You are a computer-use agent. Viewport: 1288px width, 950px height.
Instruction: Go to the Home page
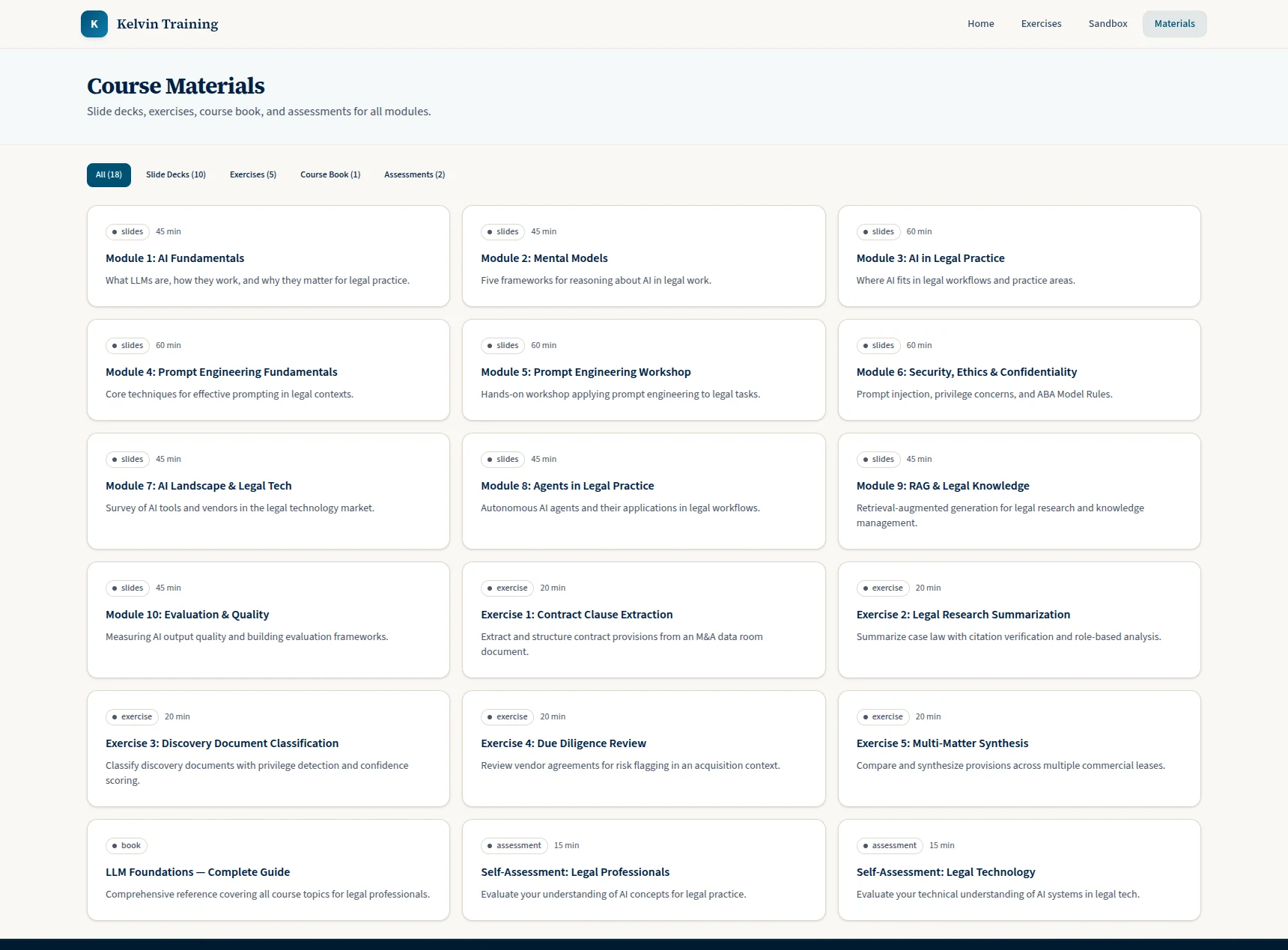tap(980, 23)
